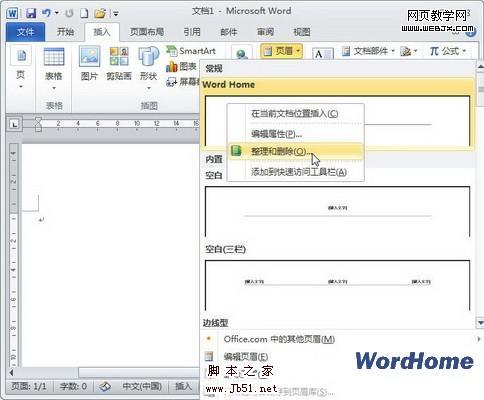
Task: Expand the 页 pages dropdown arrow
Action: 21,87
